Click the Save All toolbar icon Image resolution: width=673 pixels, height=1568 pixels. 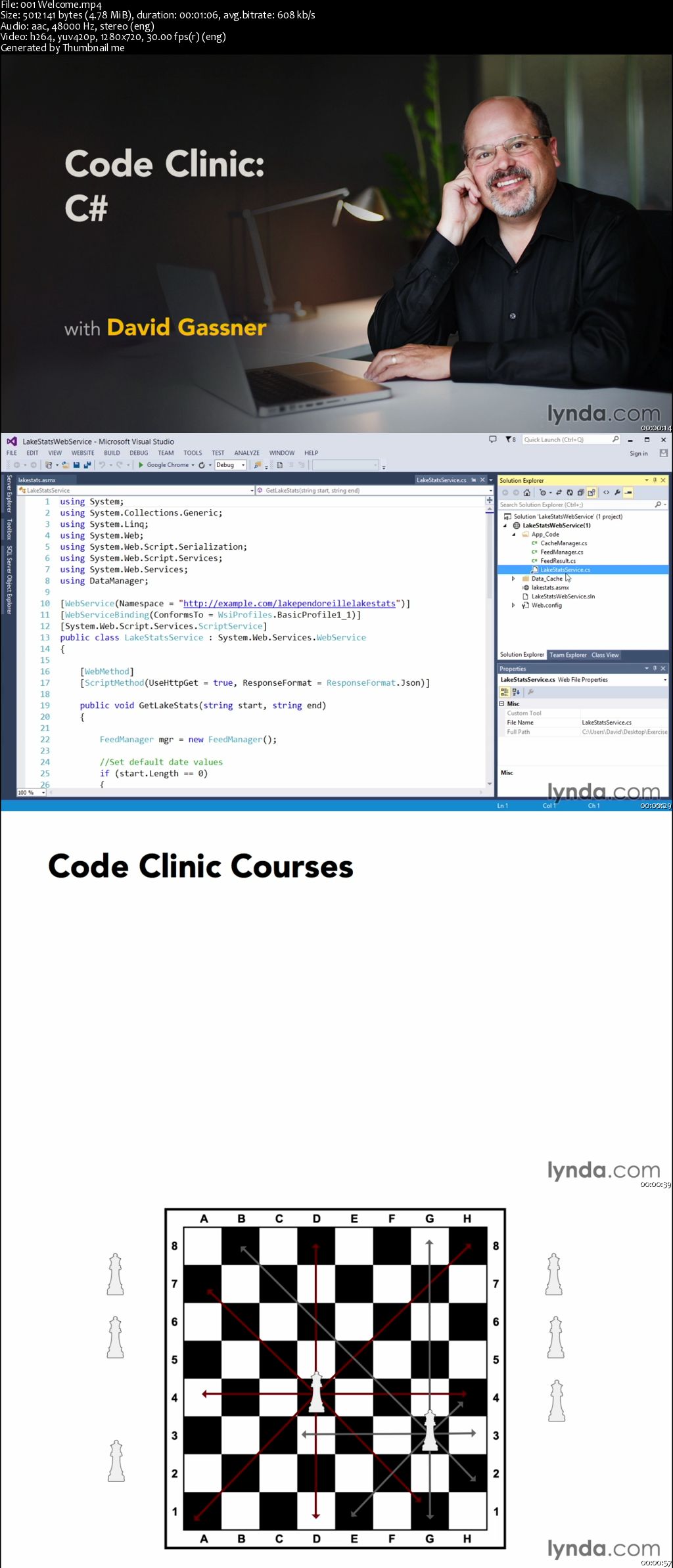click(x=87, y=465)
